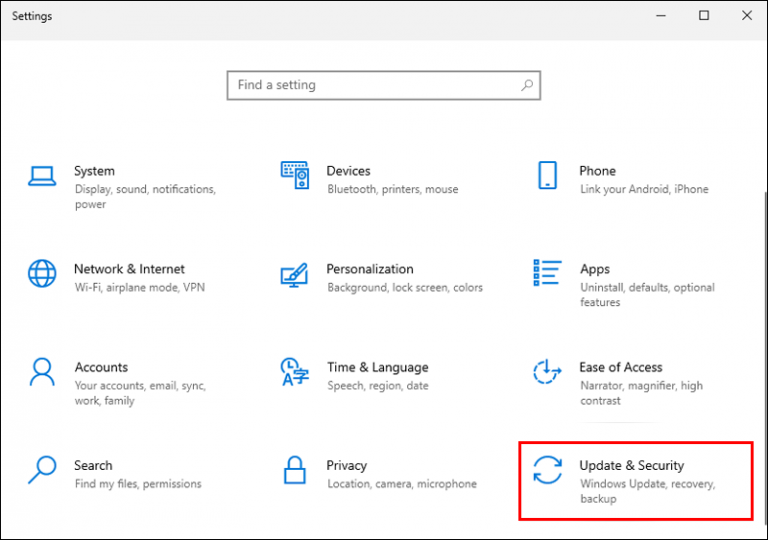This screenshot has height=540, width=768.
Task: Focus the Find a setting field
Action: [x=370, y=85]
